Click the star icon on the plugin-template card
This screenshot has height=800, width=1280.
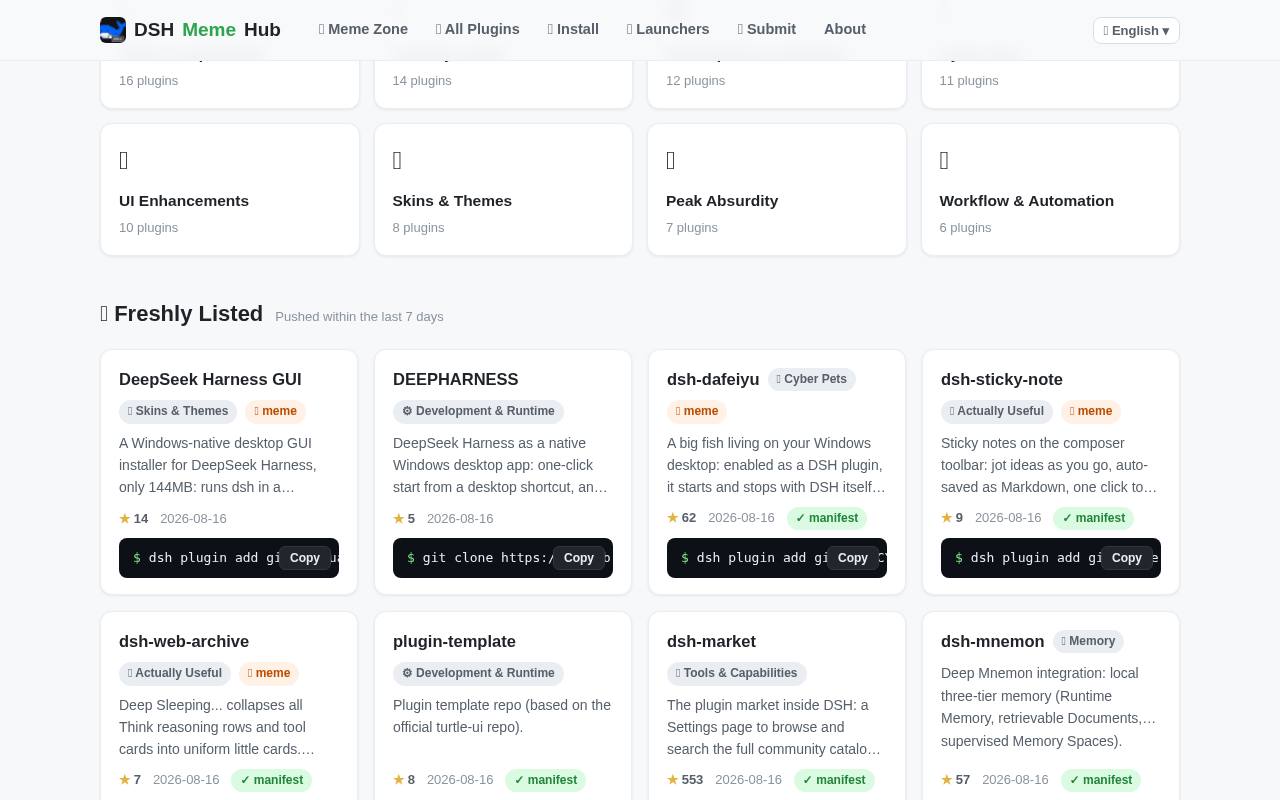399,780
